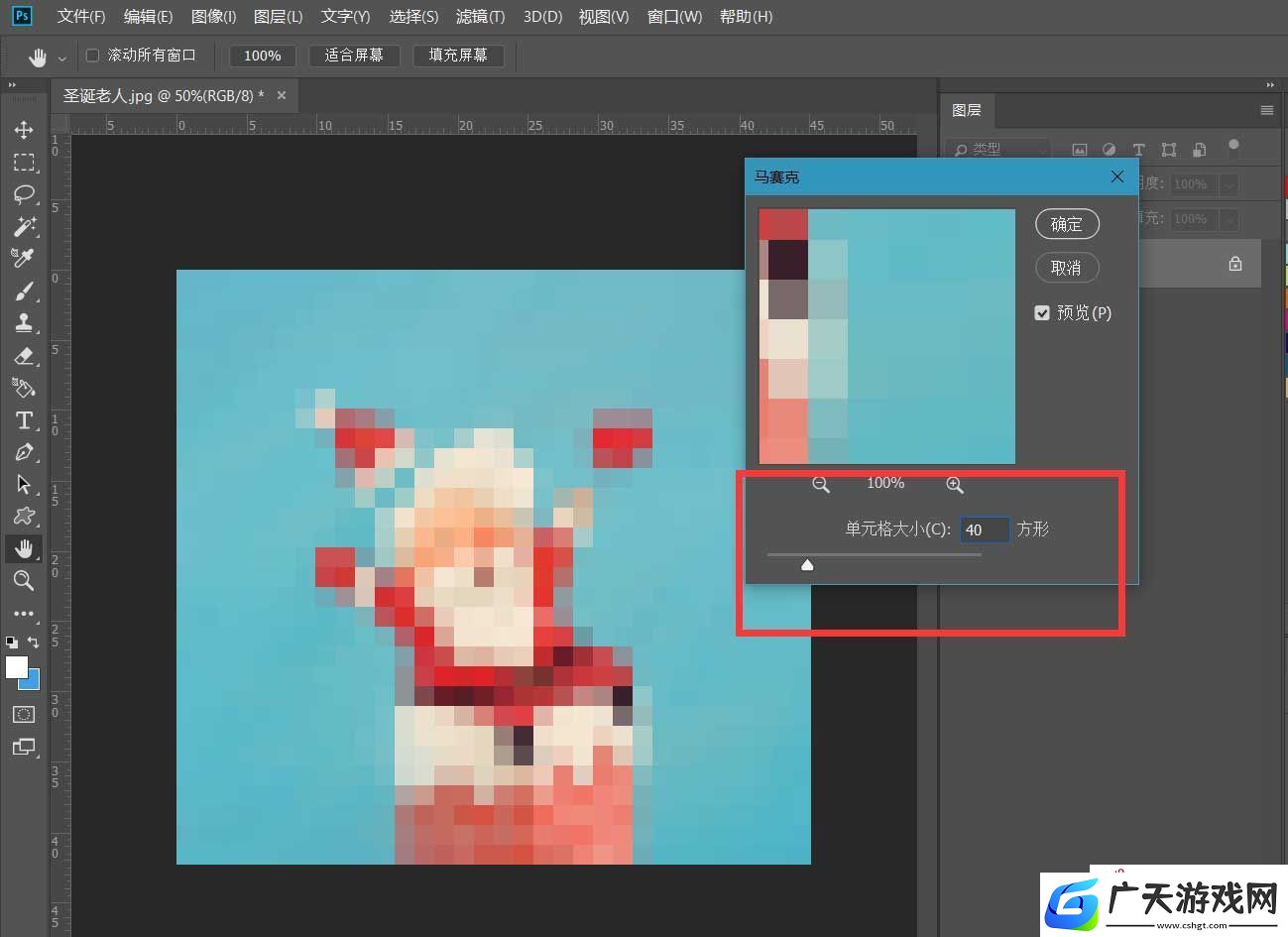
Task: Select the Lasso tool
Action: tap(24, 193)
